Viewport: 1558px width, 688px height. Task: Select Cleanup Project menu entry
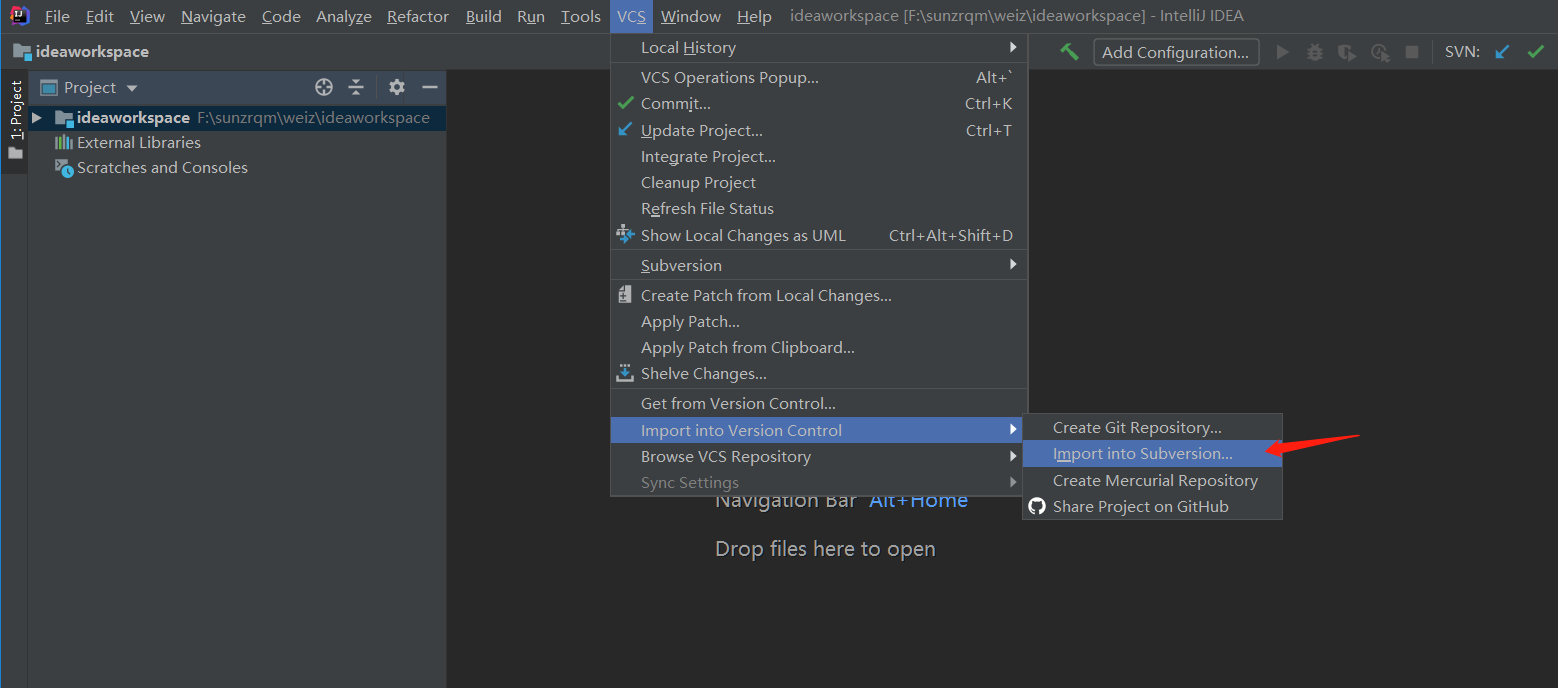819,182
